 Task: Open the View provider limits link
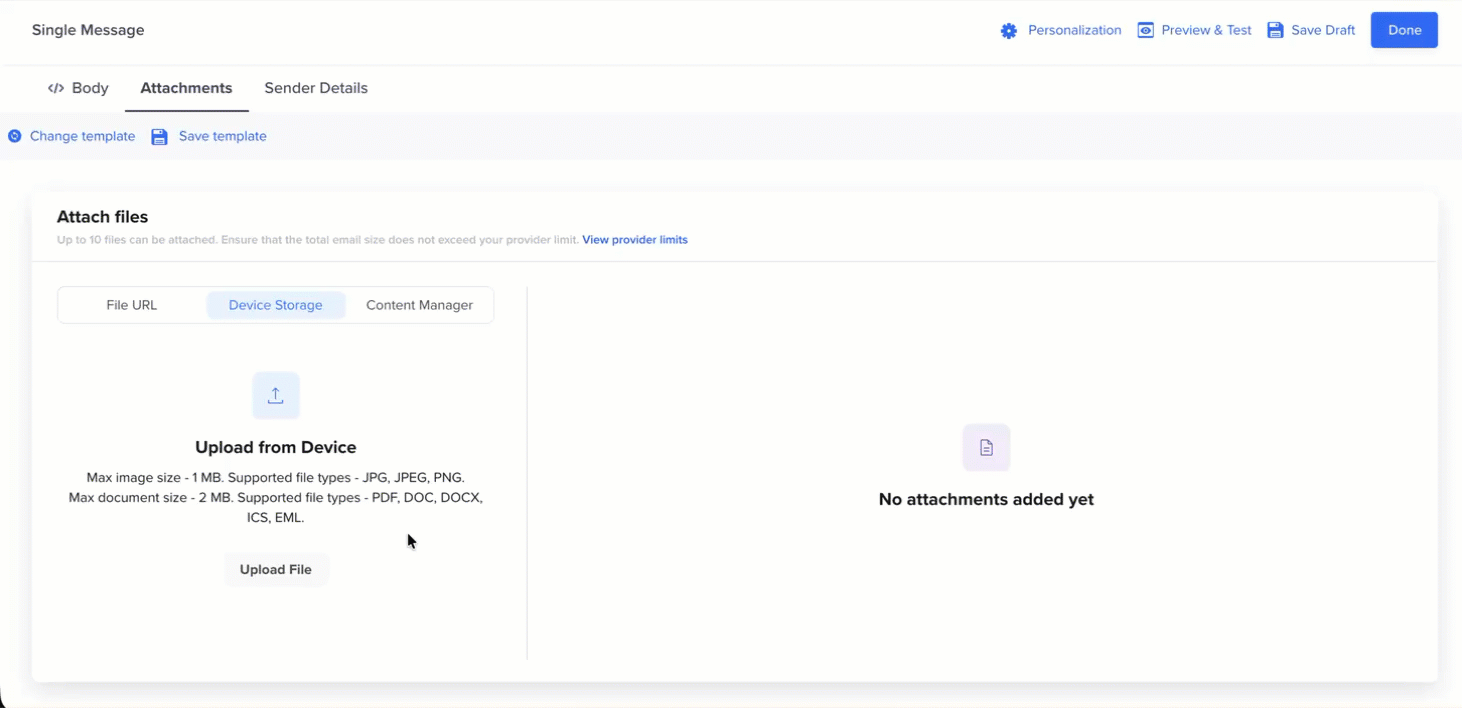[635, 240]
